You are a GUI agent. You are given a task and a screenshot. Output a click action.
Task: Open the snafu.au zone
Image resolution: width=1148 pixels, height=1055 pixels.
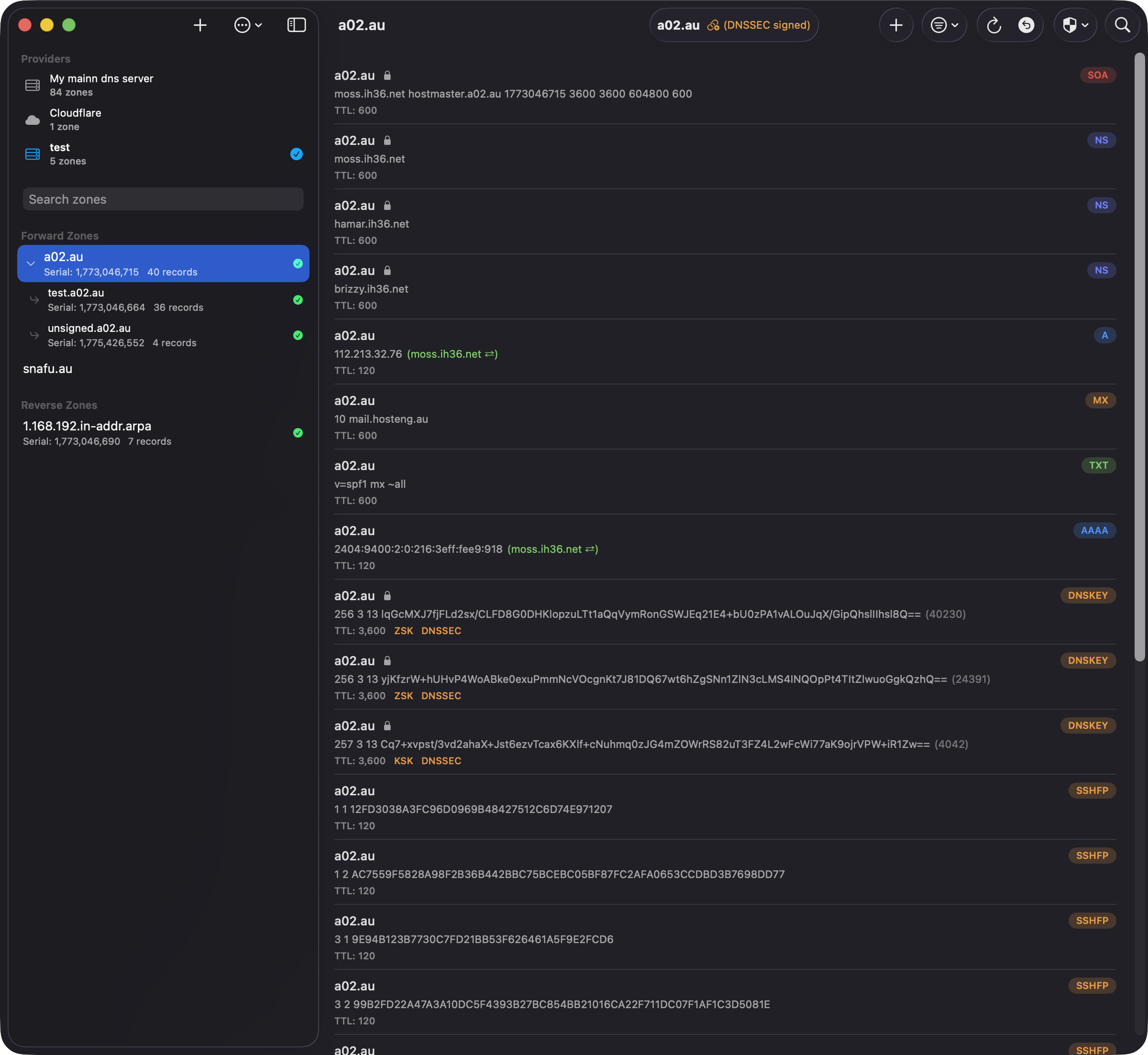tap(163, 369)
